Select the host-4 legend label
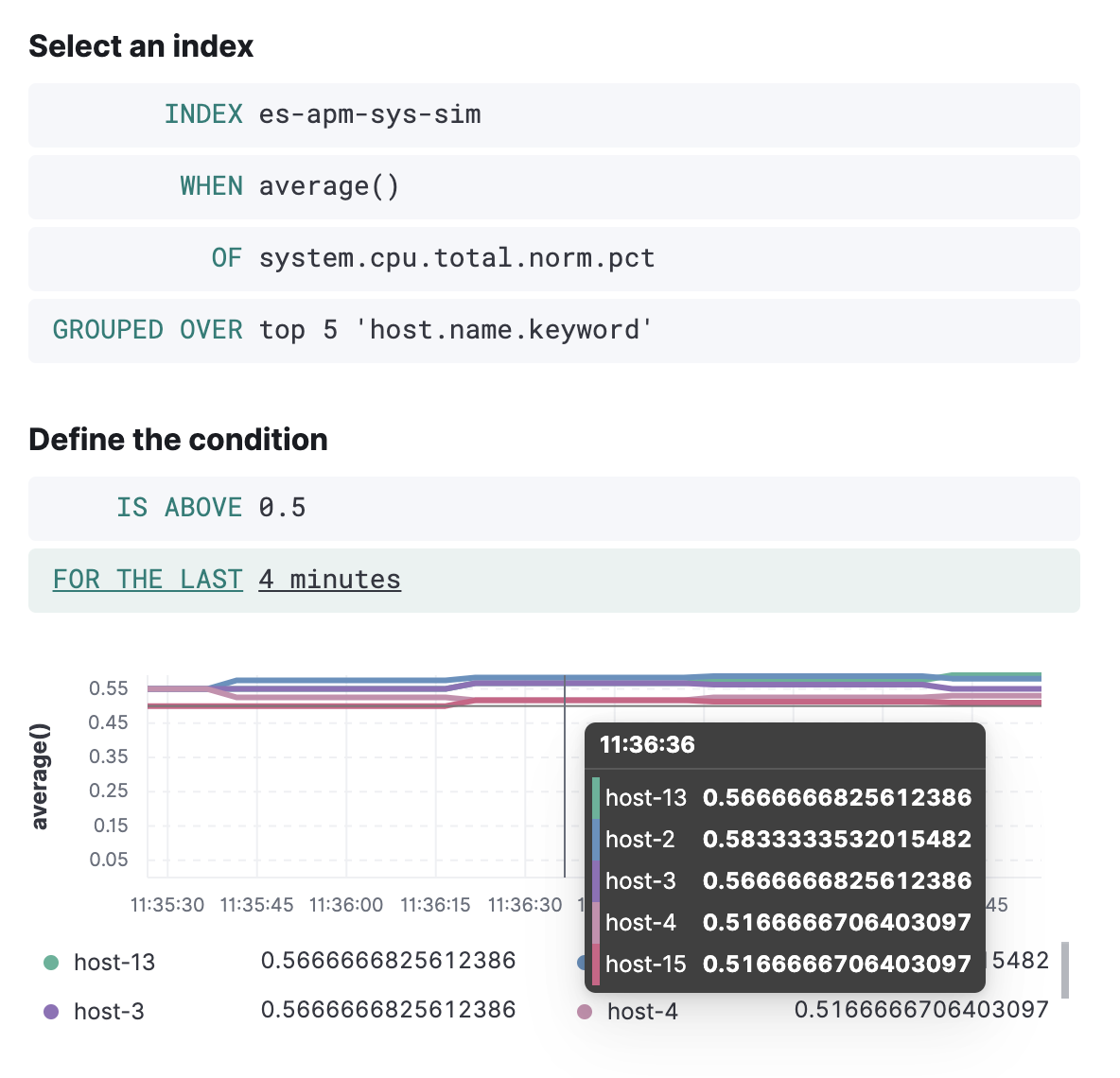Viewport: 1120px width, 1078px height. coord(643,1011)
